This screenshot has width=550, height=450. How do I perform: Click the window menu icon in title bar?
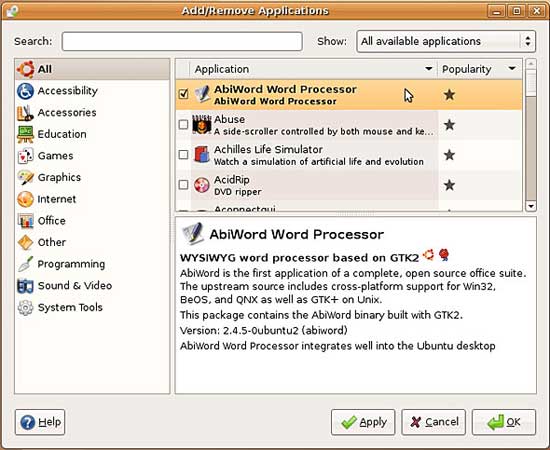click(x=12, y=11)
